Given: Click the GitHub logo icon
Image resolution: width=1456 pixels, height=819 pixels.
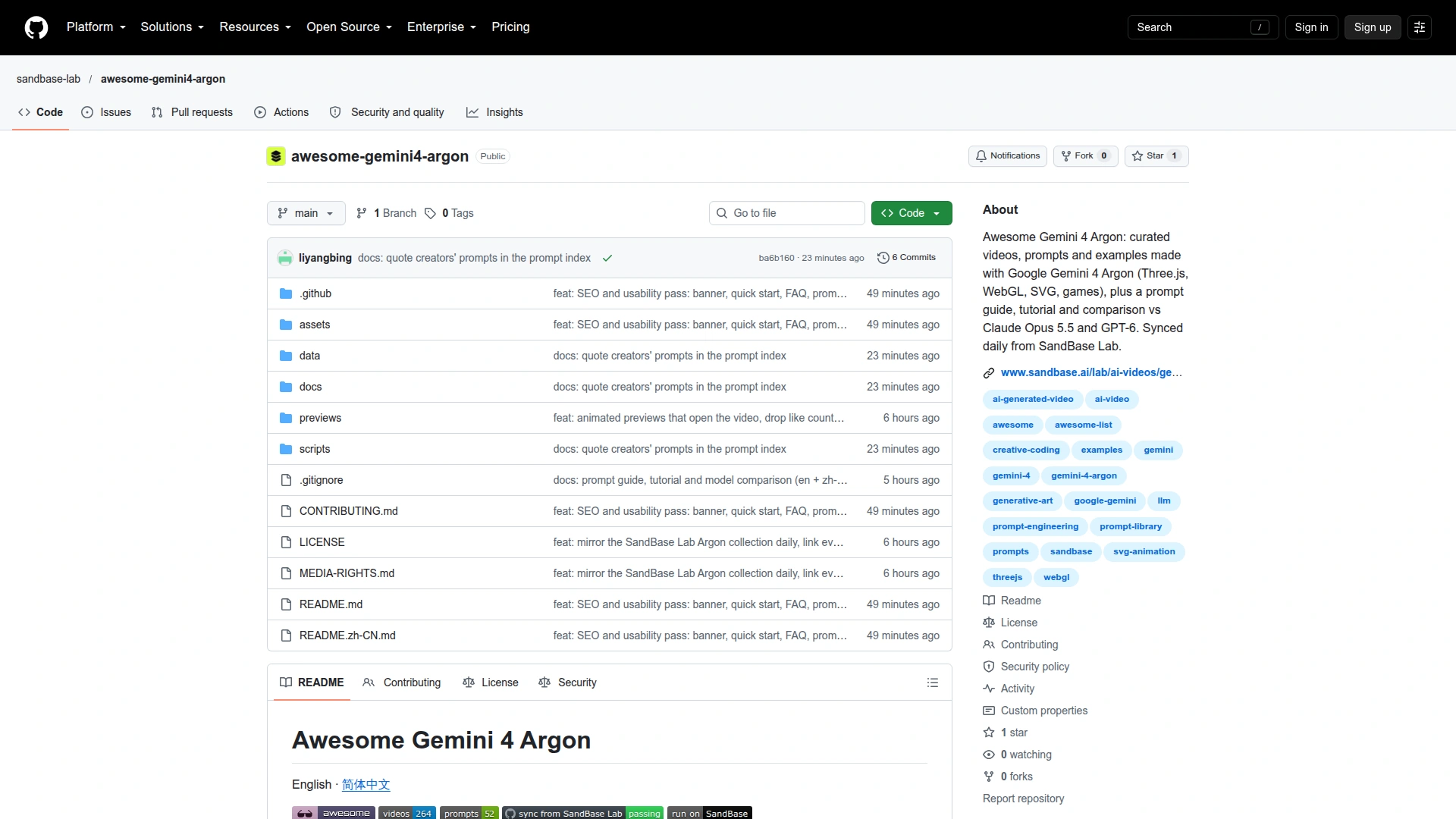Looking at the screenshot, I should click(36, 27).
